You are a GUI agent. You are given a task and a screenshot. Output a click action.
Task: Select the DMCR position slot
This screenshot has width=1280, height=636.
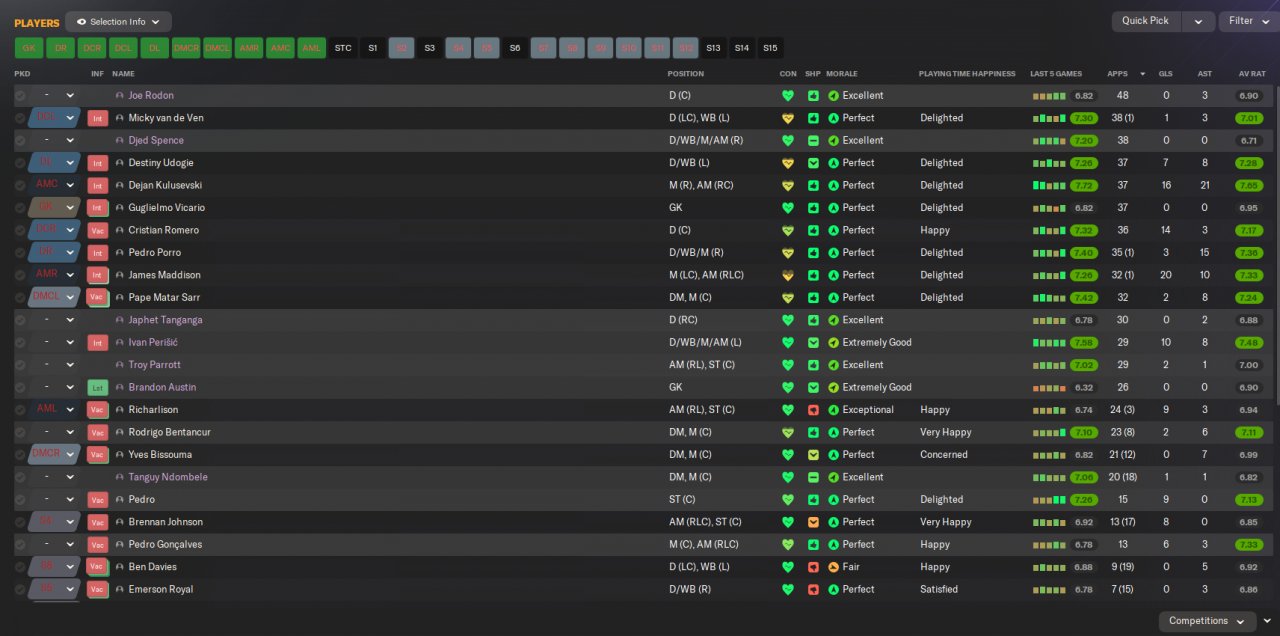coord(186,48)
